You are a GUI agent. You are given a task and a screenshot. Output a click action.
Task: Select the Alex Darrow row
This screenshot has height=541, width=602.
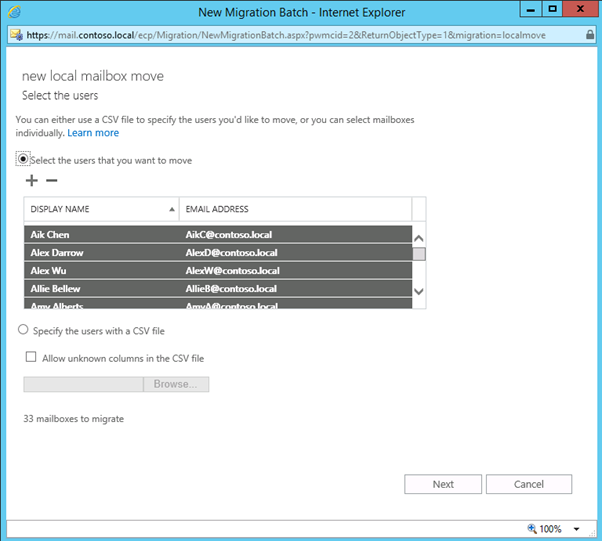(218, 253)
